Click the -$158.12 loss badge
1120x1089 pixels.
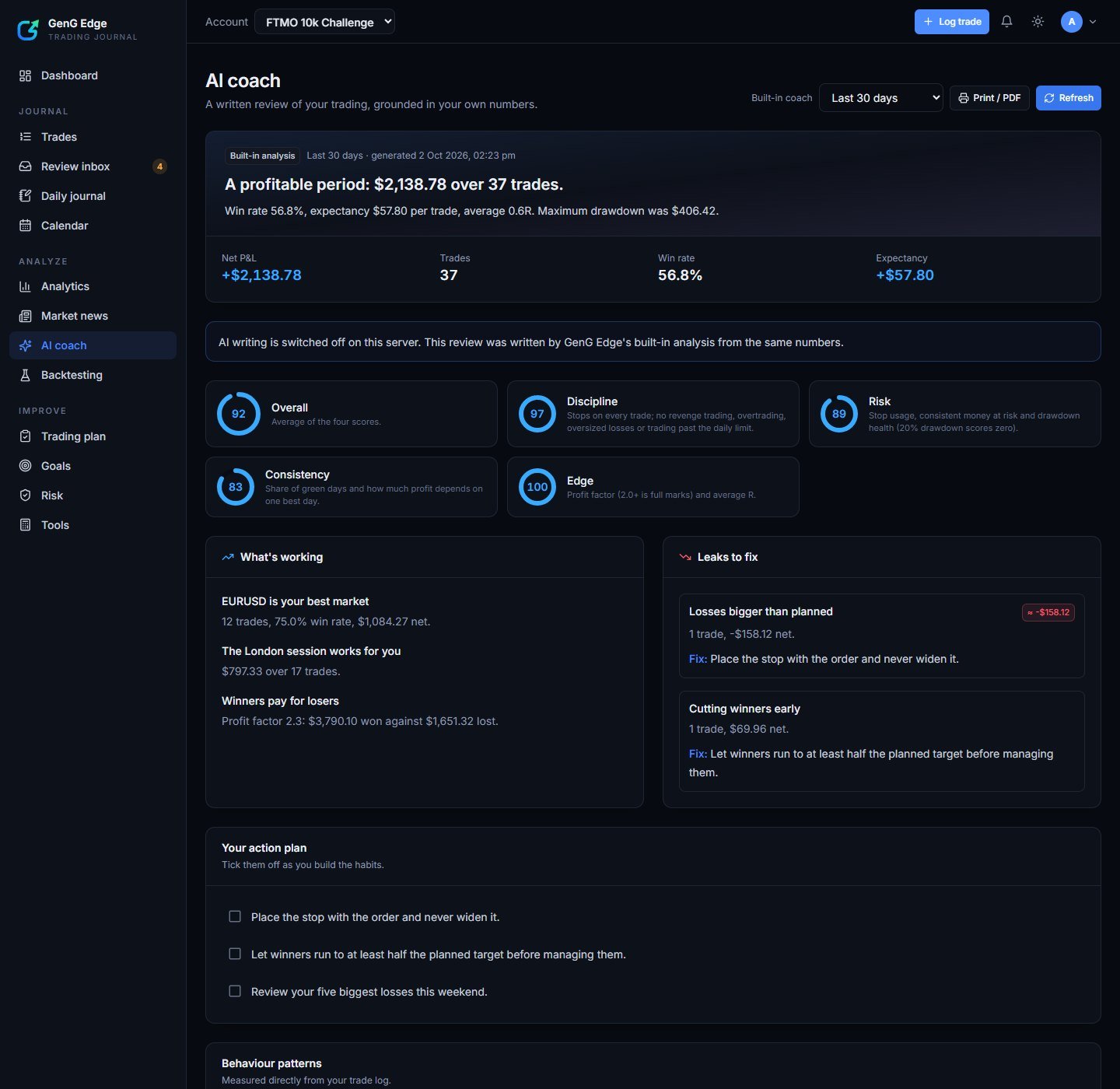pyautogui.click(x=1048, y=612)
